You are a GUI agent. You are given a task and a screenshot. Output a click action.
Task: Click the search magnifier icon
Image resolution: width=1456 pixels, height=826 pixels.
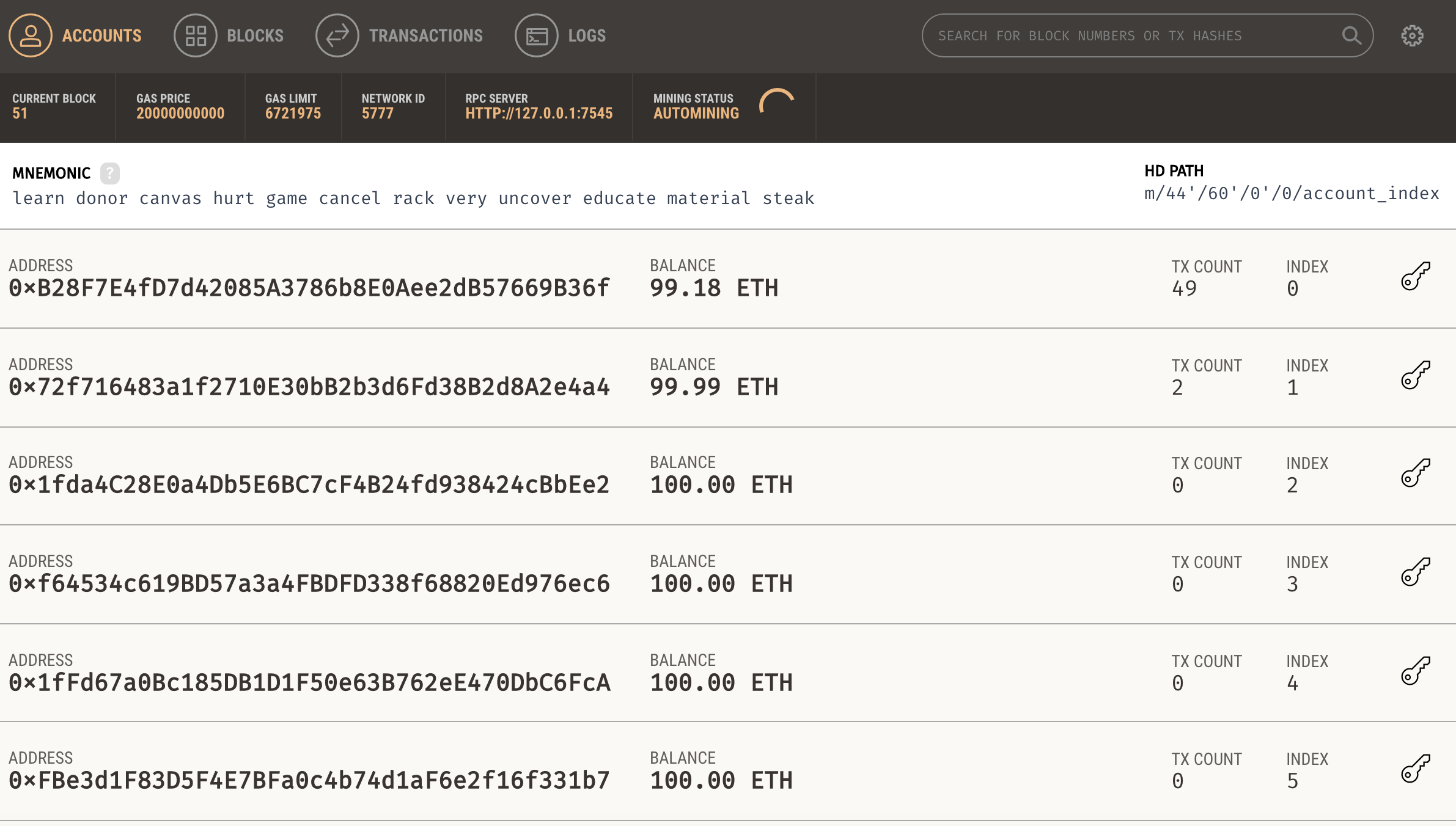(1351, 35)
